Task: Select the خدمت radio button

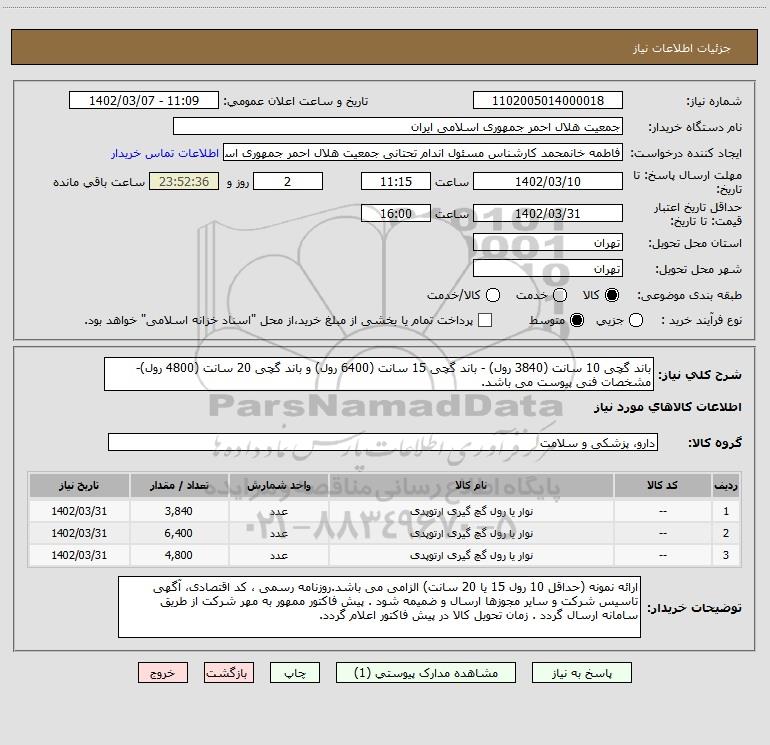Action: tap(560, 295)
